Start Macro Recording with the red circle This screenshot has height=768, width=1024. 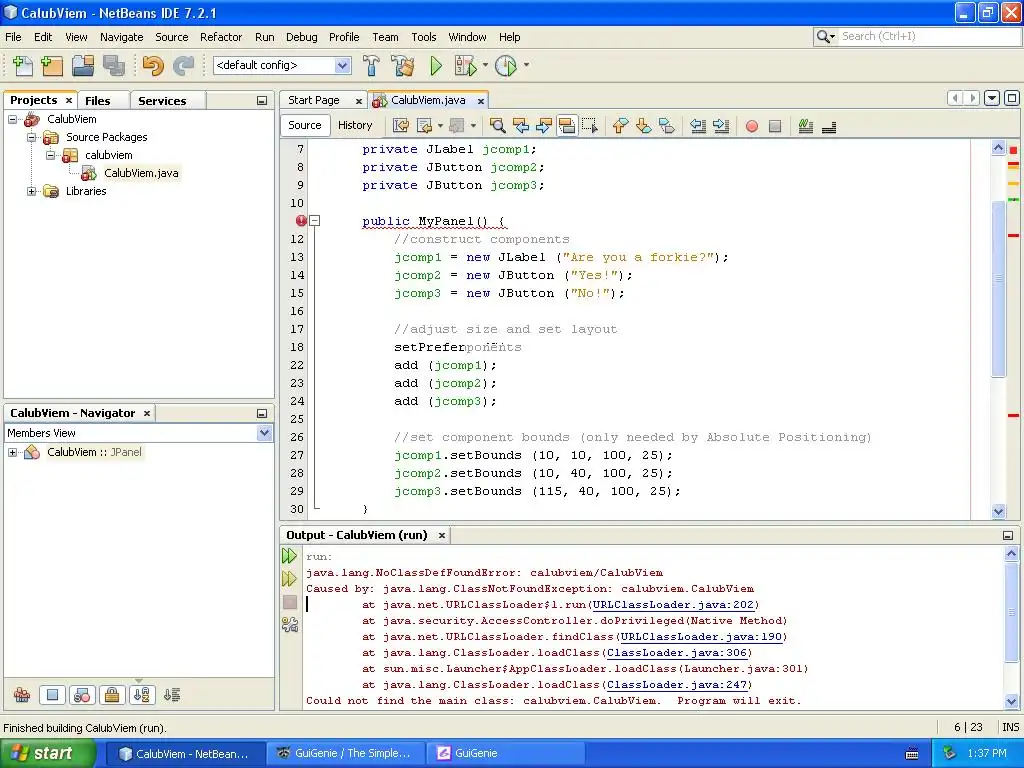[x=752, y=126]
